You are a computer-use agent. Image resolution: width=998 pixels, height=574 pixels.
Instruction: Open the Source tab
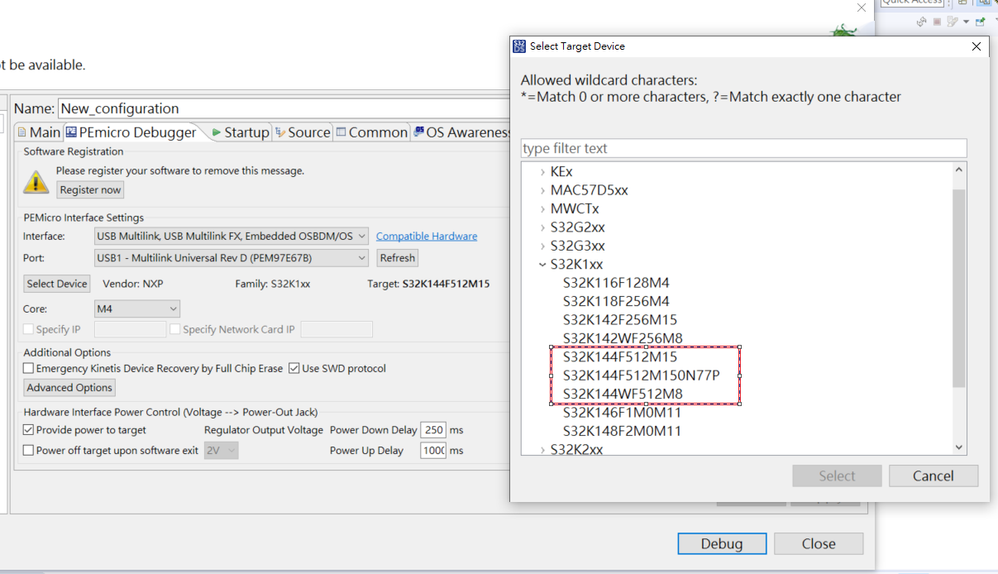(x=303, y=132)
